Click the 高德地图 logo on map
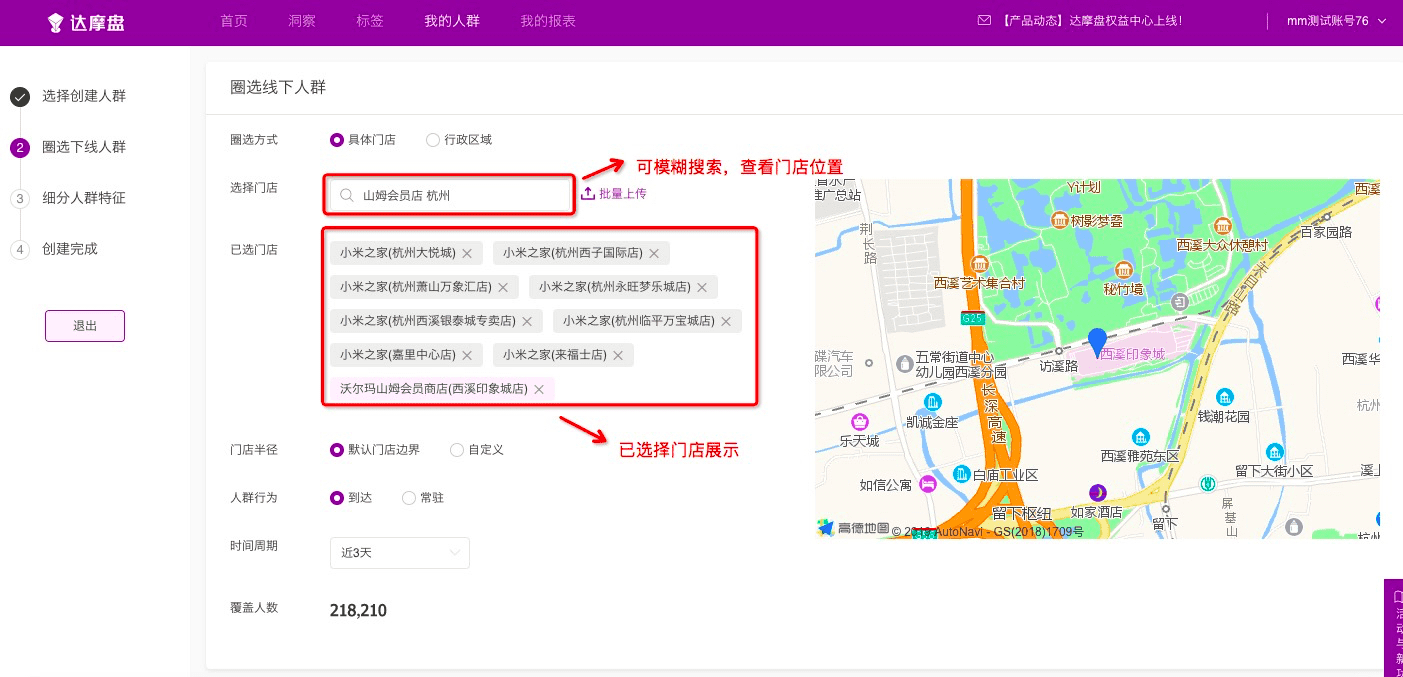The image size is (1403, 677). click(x=852, y=528)
